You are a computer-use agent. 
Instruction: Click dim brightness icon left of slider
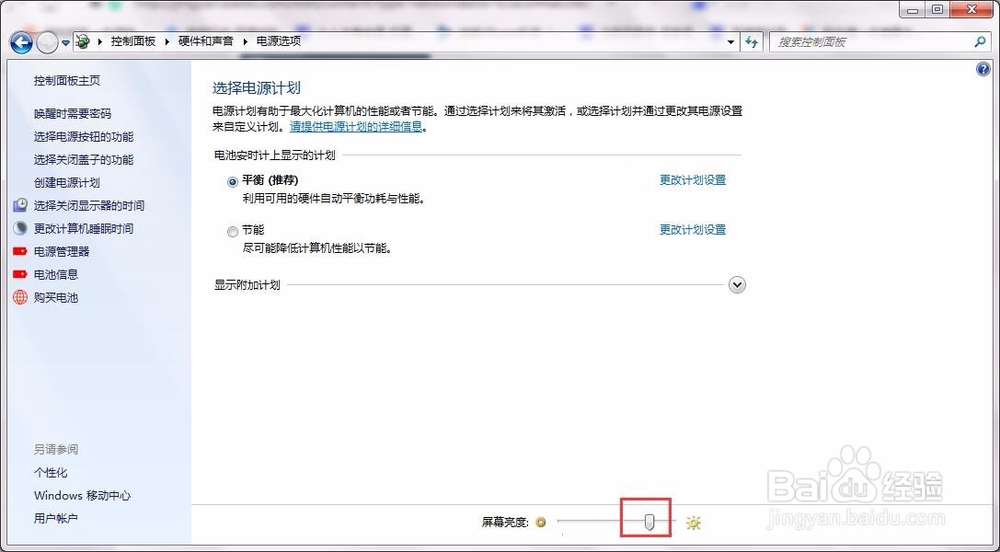(x=541, y=522)
